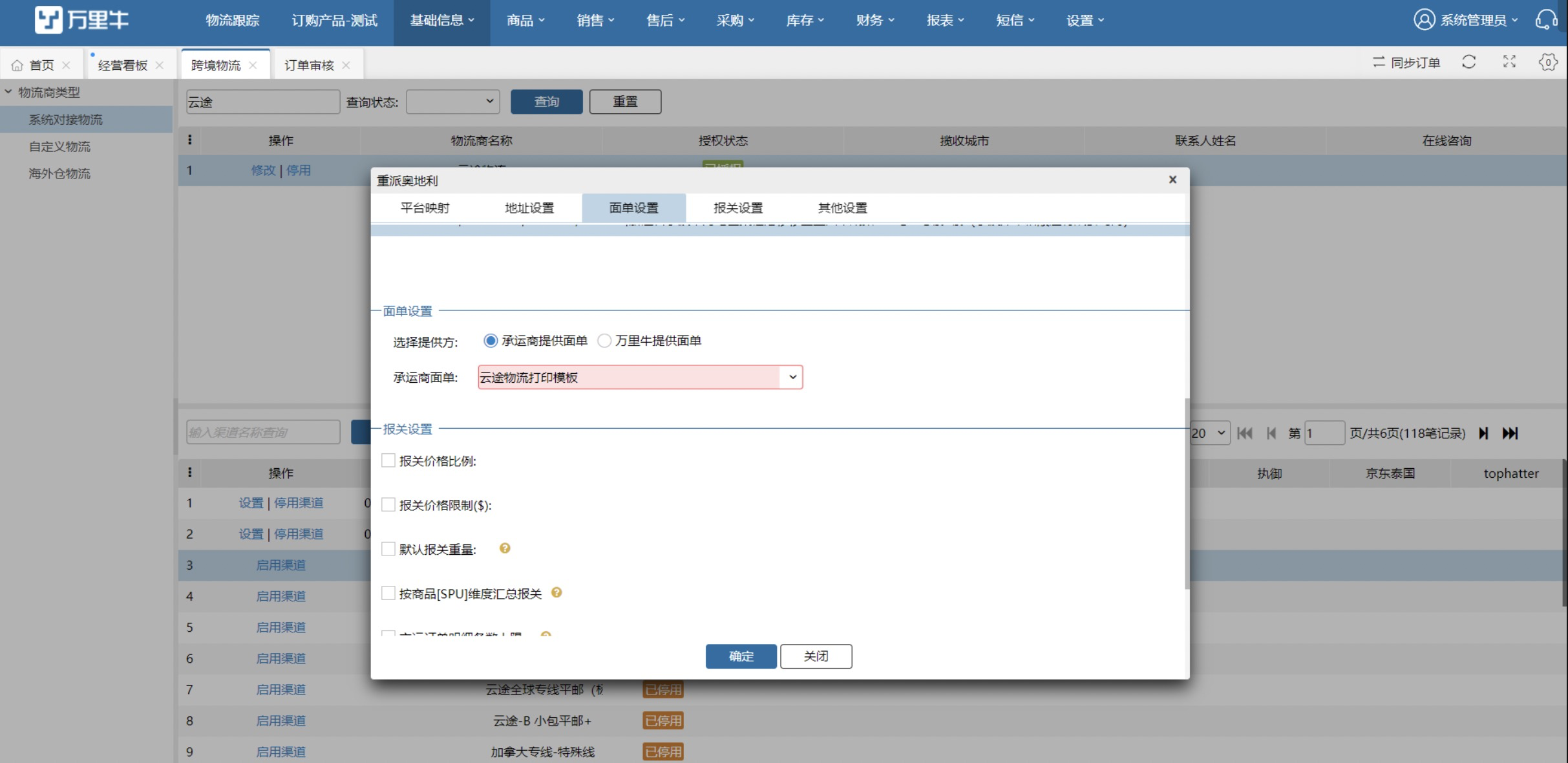Viewport: 1568px width, 763px height.
Task: Select 万里牛提供面单 radio button
Action: (604, 341)
